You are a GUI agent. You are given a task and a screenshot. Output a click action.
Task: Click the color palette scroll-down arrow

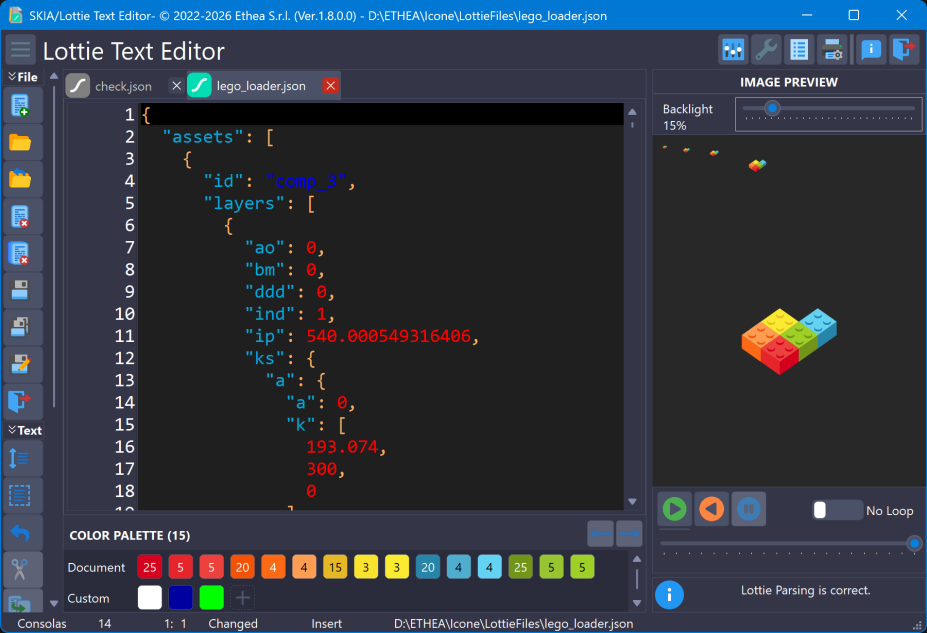tap(637, 603)
